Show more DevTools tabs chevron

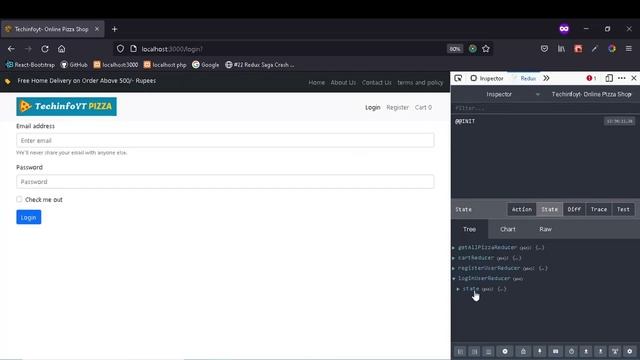coord(546,78)
